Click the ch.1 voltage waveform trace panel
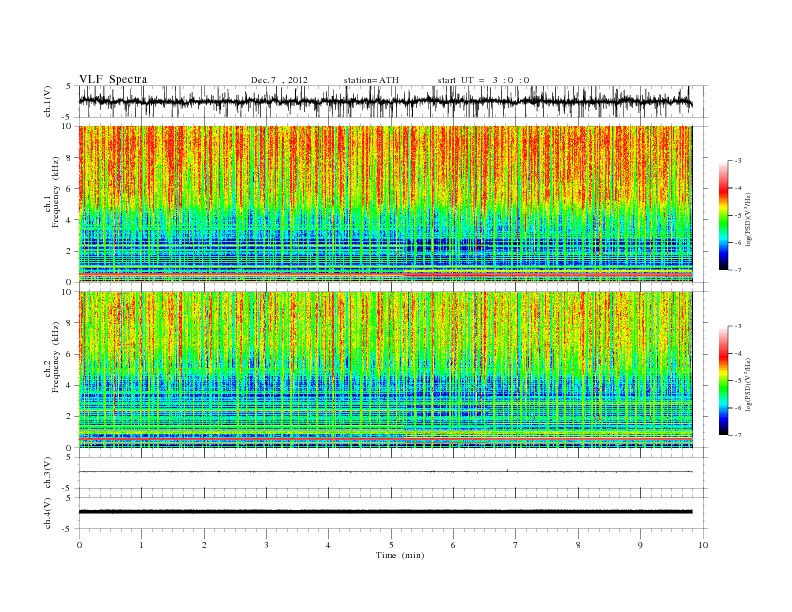792x612 pixels. point(393,102)
